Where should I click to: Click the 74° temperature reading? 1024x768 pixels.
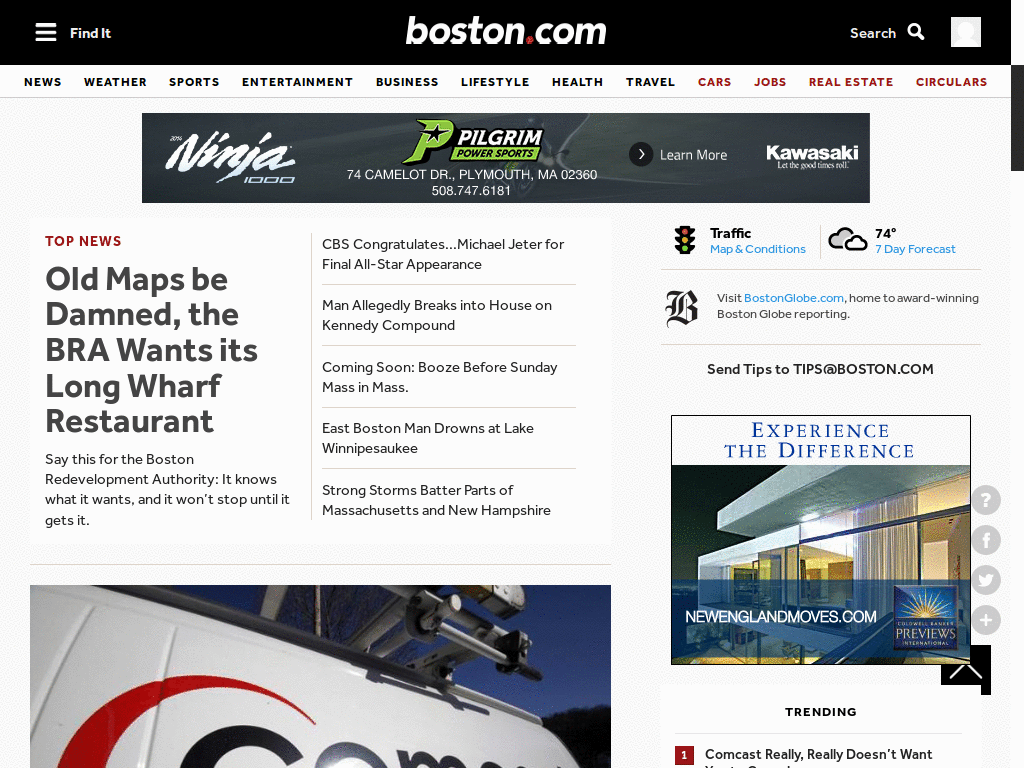(886, 233)
